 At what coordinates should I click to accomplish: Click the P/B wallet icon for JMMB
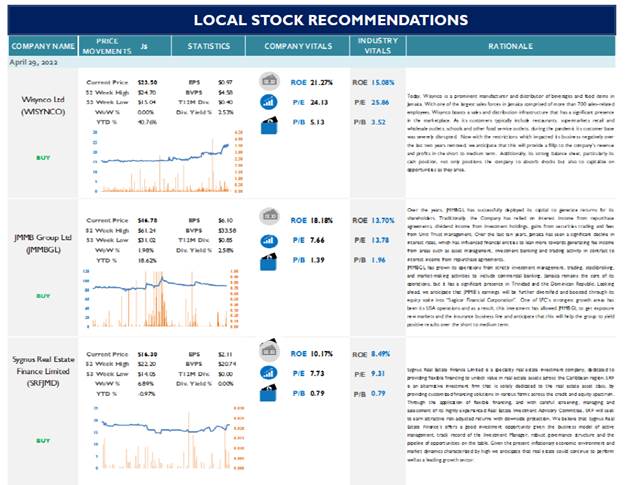click(269, 262)
